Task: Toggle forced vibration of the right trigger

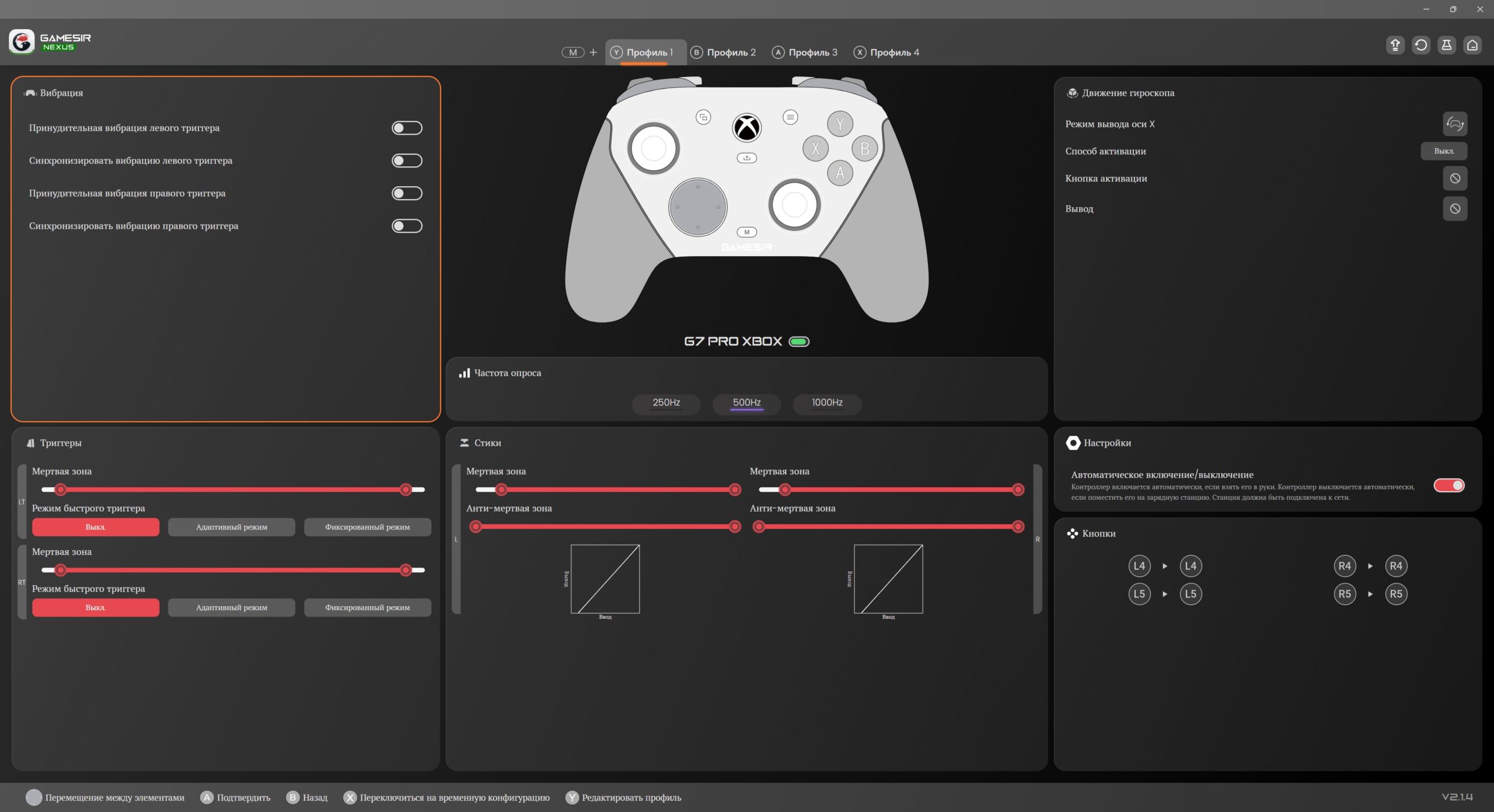Action: 407,193
